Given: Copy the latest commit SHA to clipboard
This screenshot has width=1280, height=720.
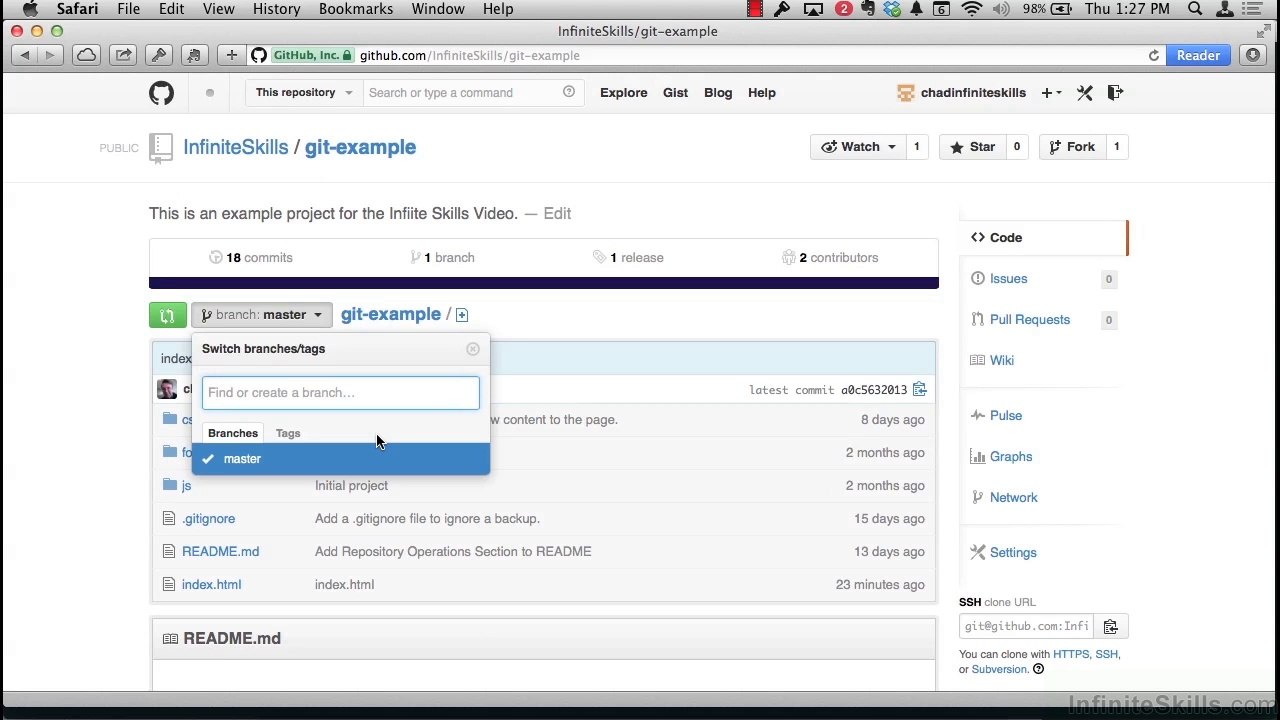Looking at the screenshot, I should (x=919, y=389).
